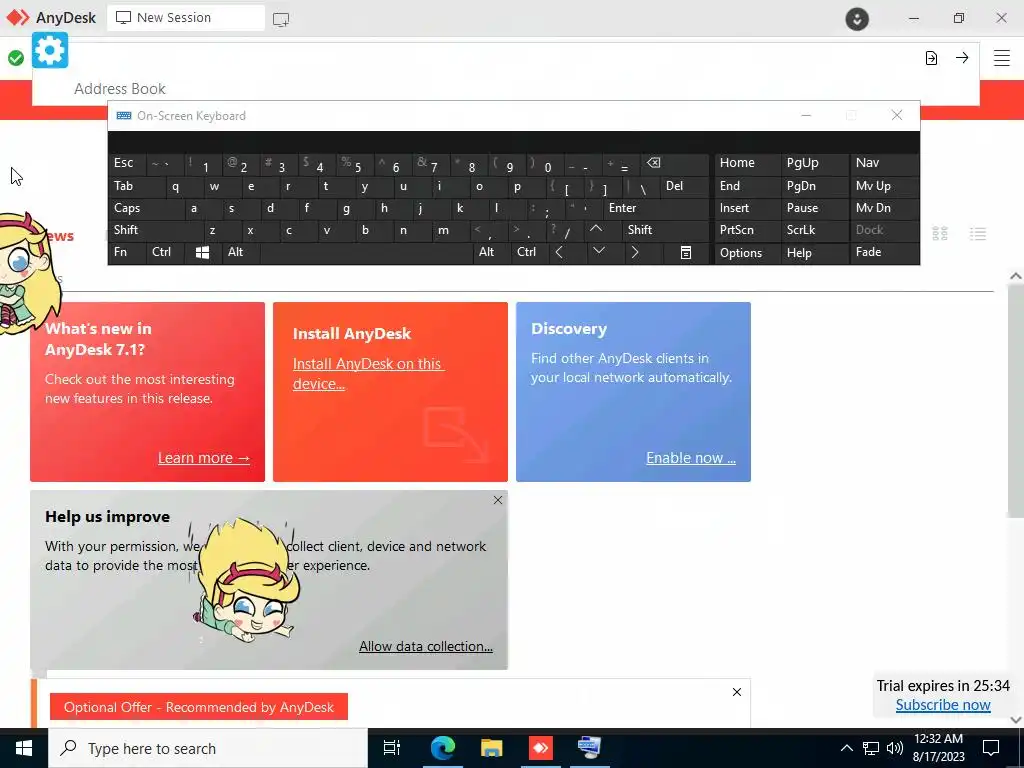Screen dimensions: 1024x768
Task: Click the right arrow key on On-Screen Keyboard
Action: pyautogui.click(x=635, y=252)
